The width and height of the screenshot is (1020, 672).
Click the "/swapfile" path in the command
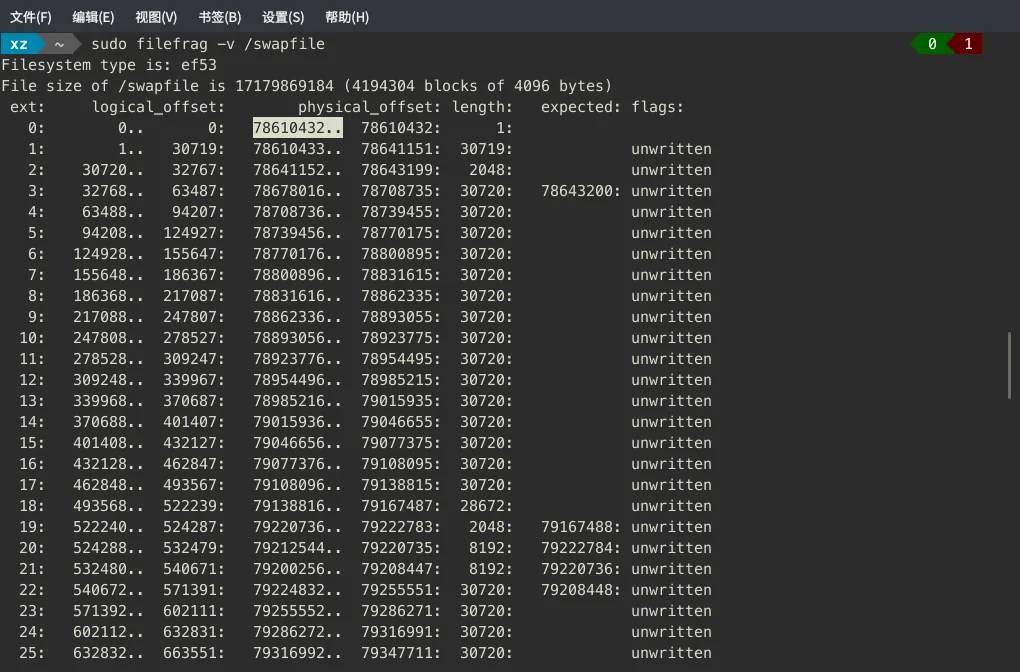(287, 44)
